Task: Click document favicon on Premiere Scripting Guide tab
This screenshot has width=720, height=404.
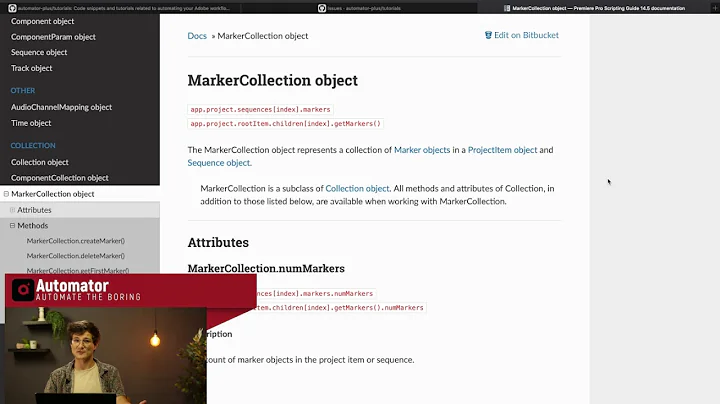Action: (507, 8)
